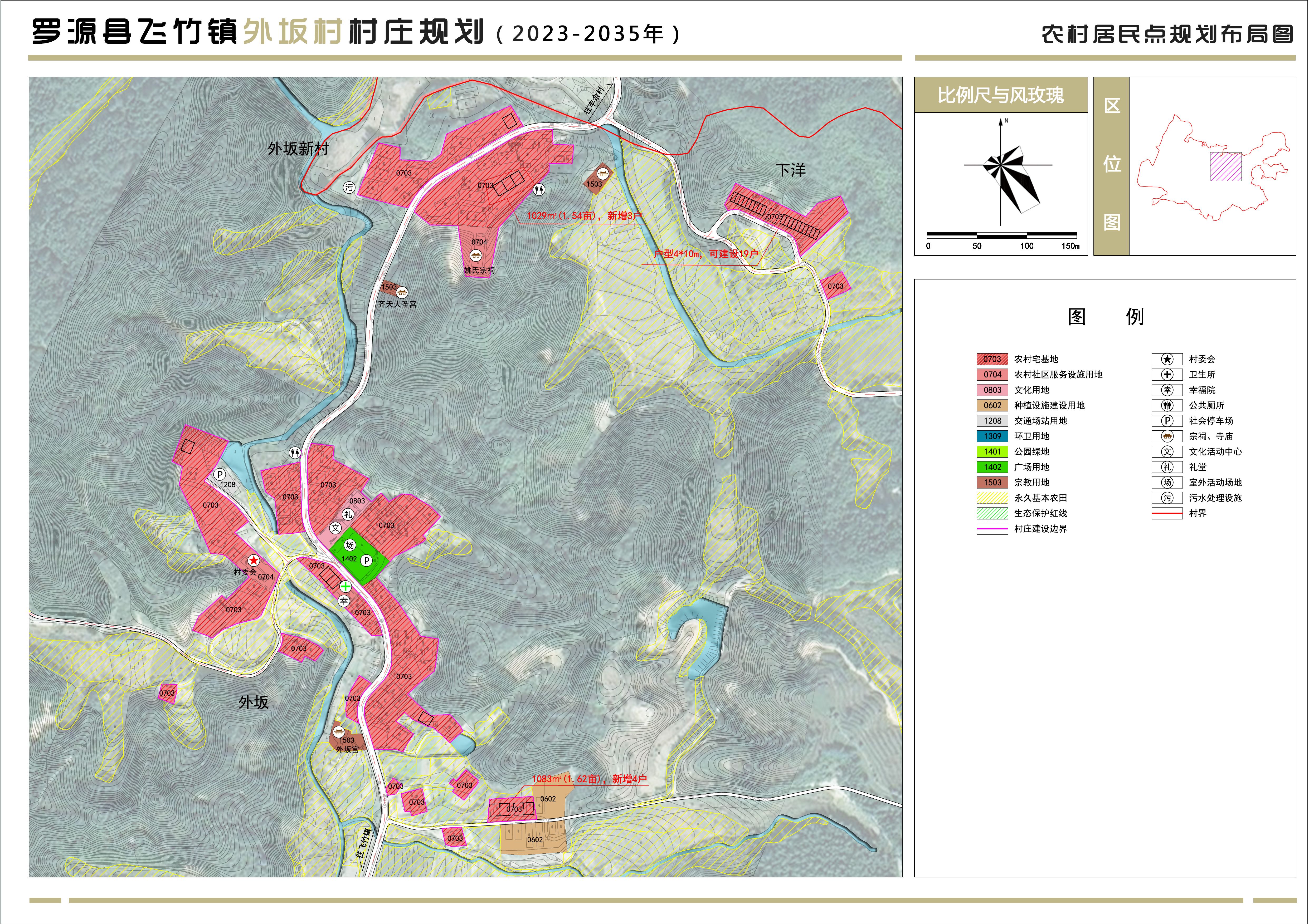This screenshot has width=1309, height=924.
Task: Click the red star village committee icon on the map
Action: point(254,561)
